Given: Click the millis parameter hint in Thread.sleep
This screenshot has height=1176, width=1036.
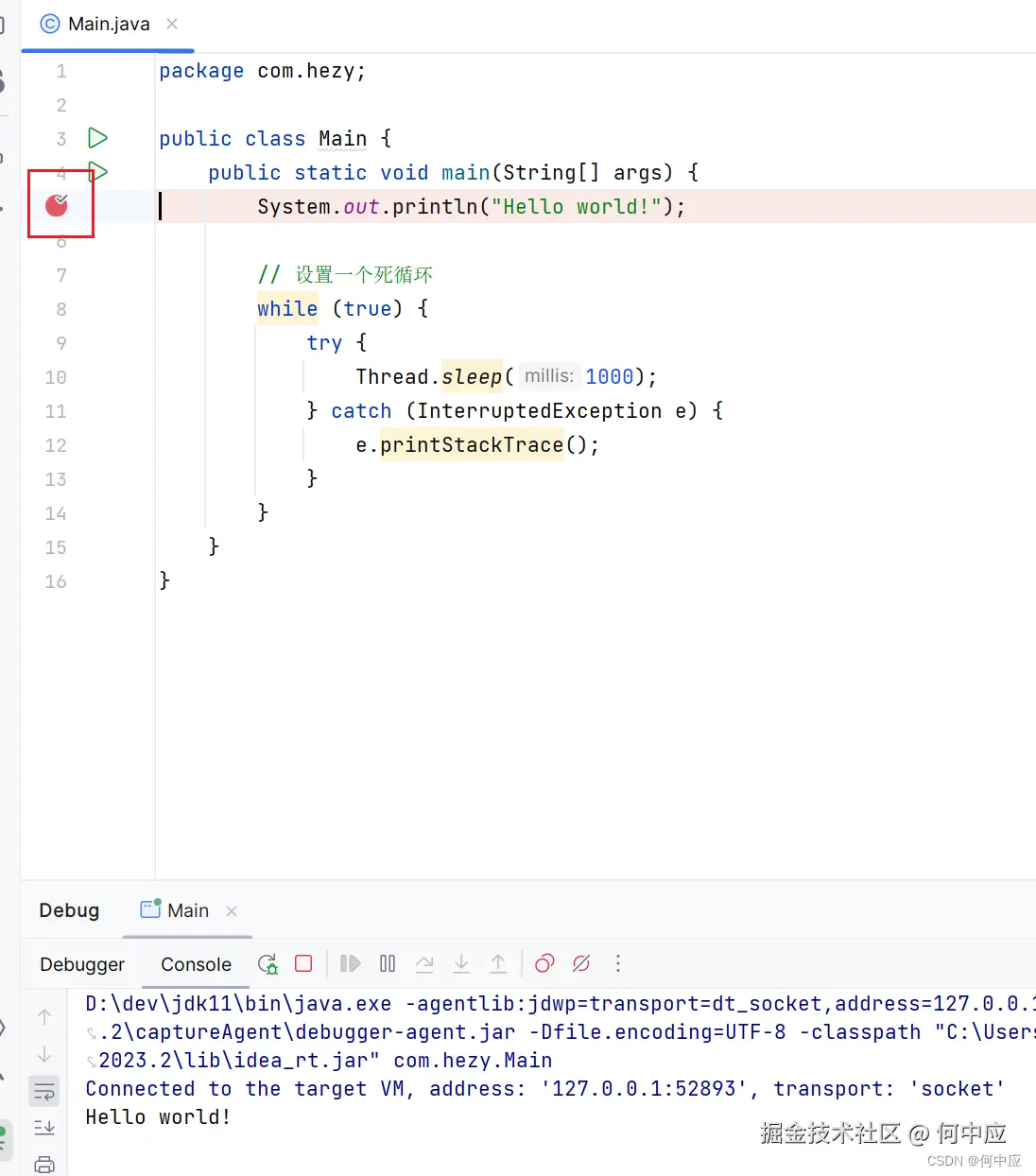Looking at the screenshot, I should [x=549, y=376].
